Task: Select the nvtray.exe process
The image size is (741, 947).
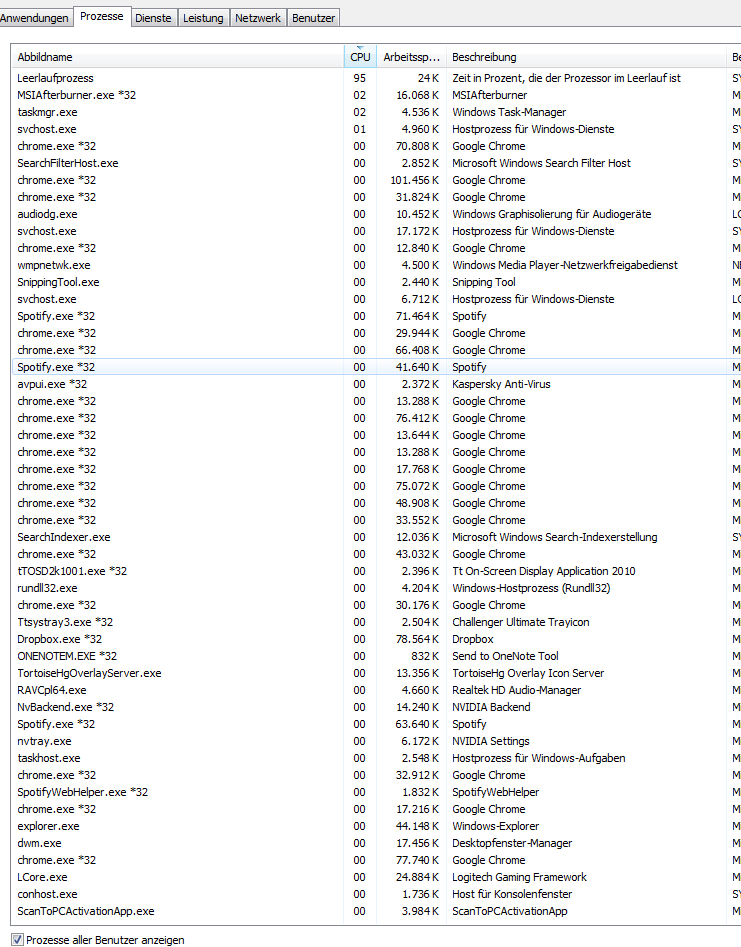Action: 376,741
